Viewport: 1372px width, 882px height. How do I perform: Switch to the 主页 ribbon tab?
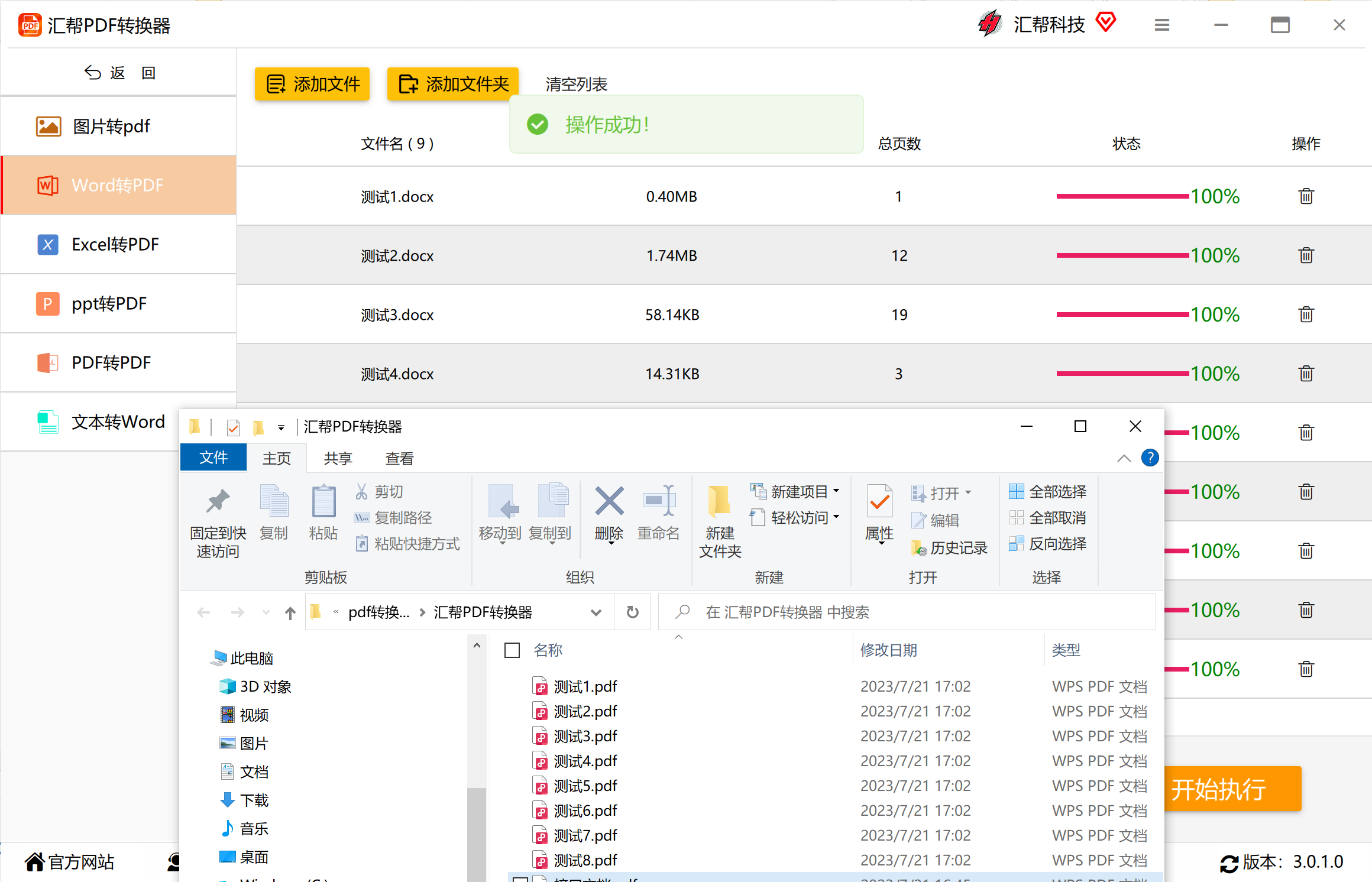tap(277, 458)
